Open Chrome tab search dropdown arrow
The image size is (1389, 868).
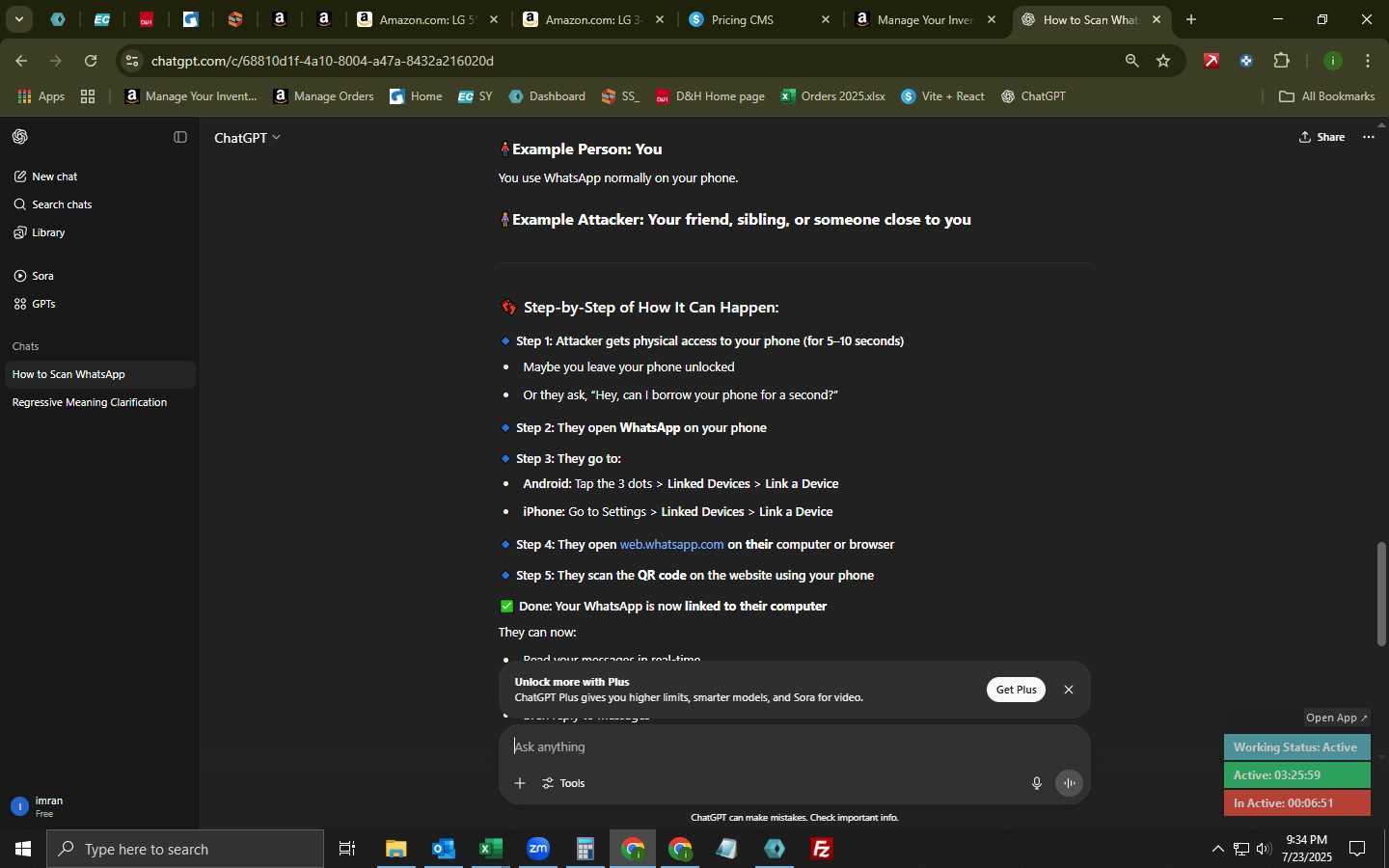[x=18, y=19]
